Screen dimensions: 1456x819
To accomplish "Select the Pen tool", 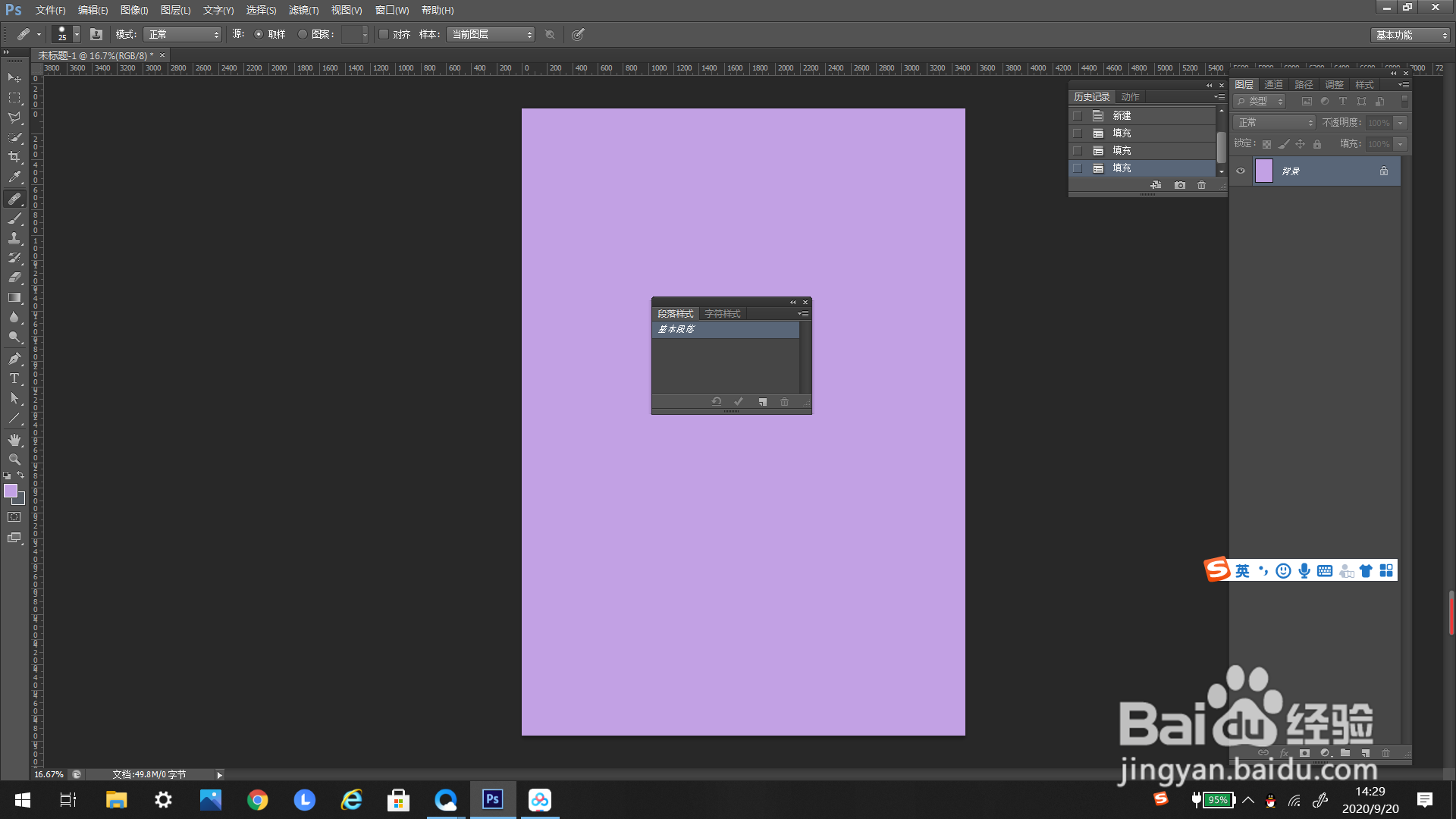I will (14, 359).
